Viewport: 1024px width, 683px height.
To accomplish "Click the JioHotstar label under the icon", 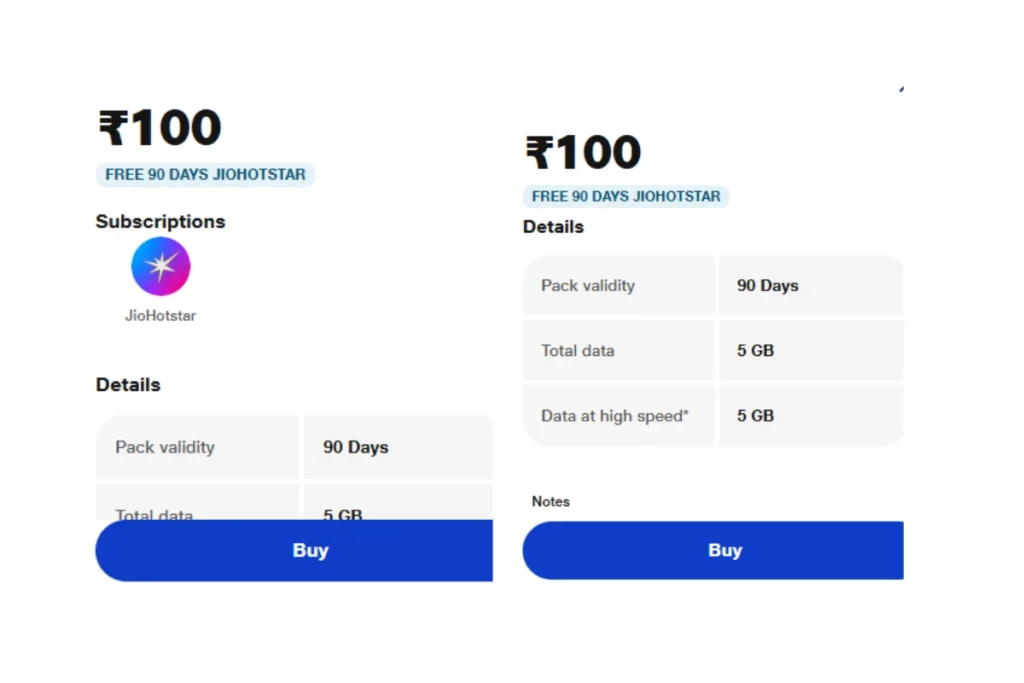I will [x=161, y=315].
